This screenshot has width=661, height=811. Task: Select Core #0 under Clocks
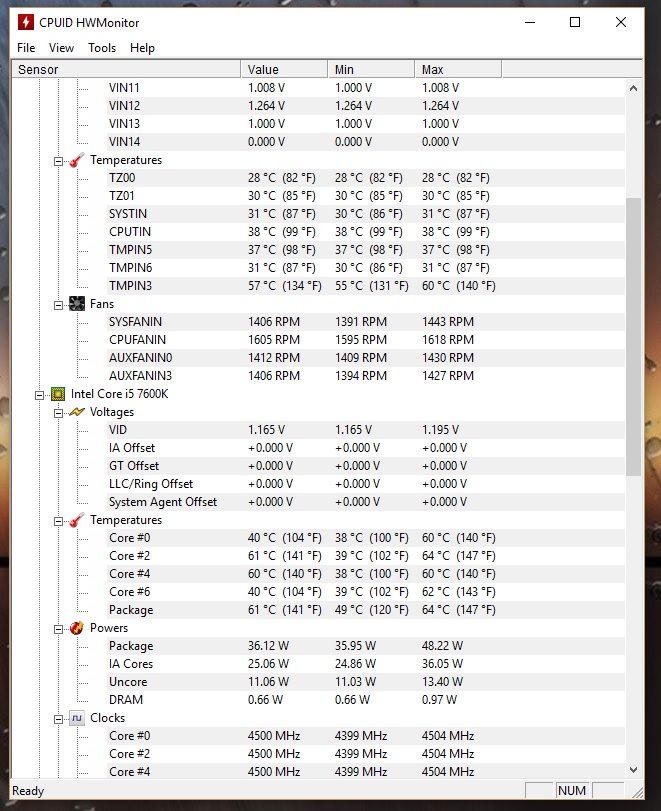point(365,736)
